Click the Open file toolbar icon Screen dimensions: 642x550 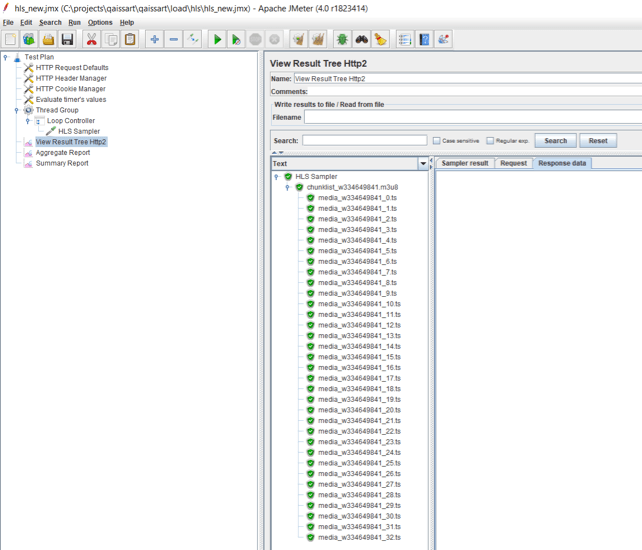pyautogui.click(x=48, y=40)
